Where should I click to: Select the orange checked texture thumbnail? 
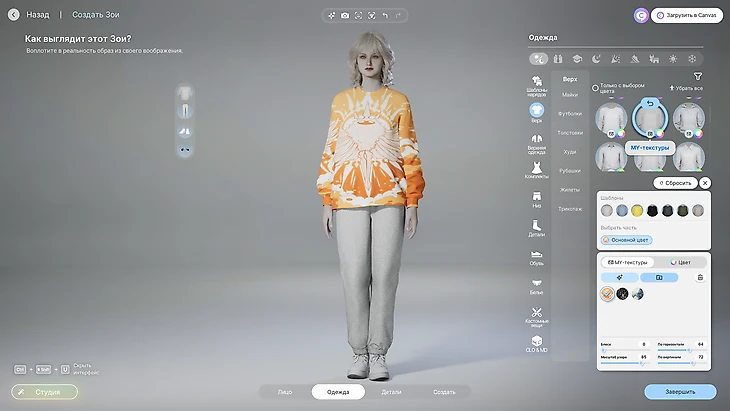[607, 294]
